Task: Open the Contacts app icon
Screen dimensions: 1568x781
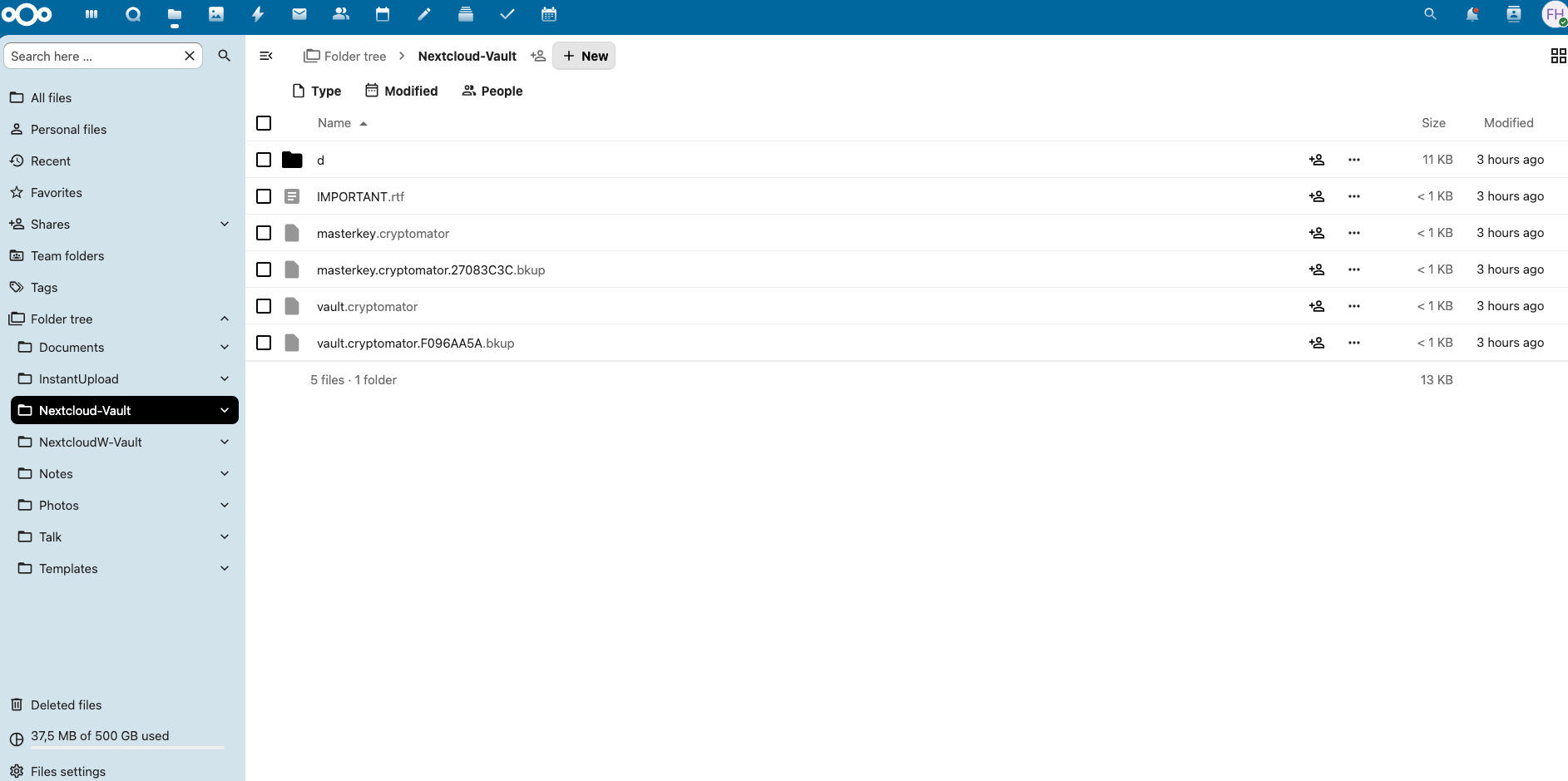Action: click(341, 14)
